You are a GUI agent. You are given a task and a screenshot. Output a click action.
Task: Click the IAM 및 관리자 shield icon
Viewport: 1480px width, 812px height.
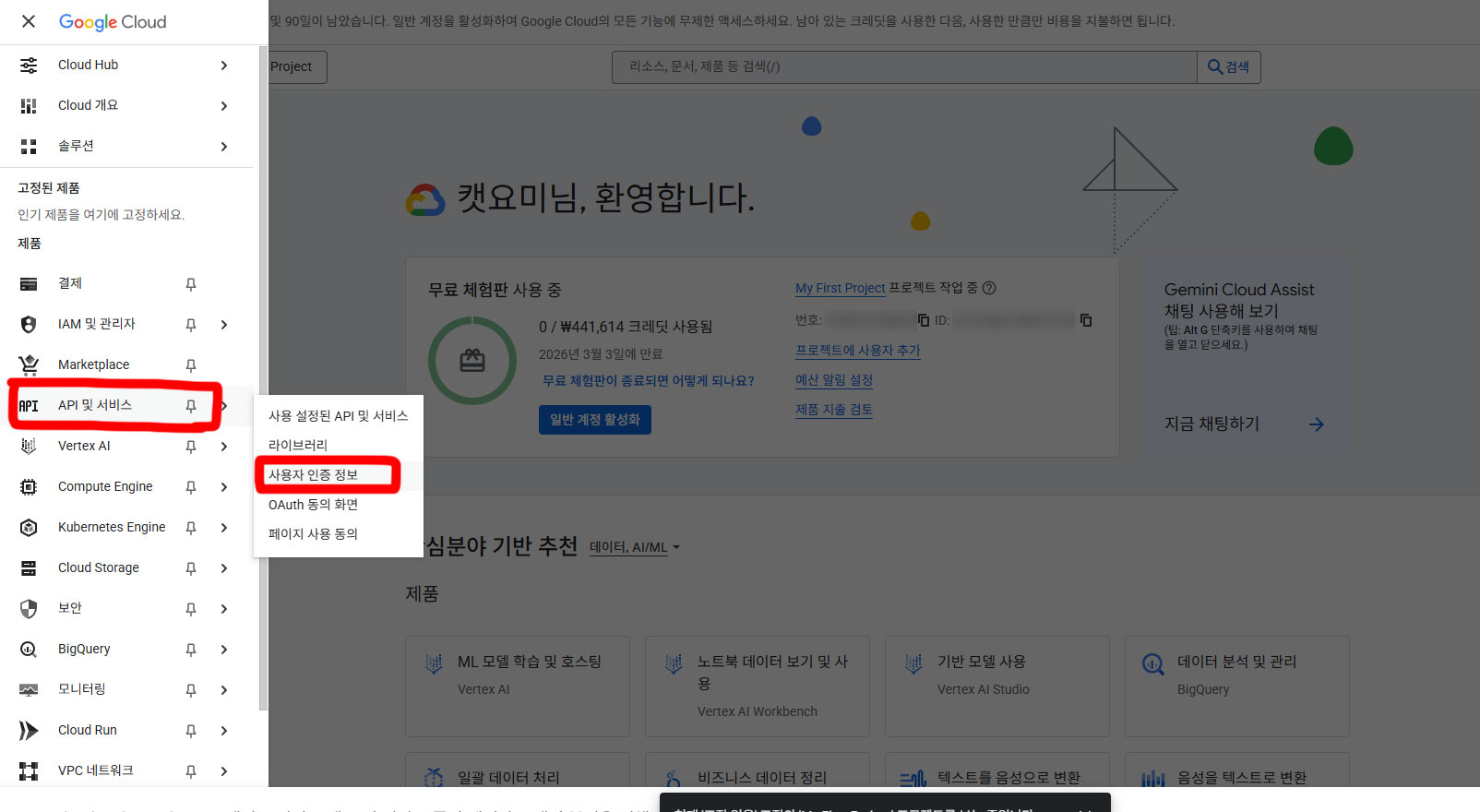click(x=29, y=325)
